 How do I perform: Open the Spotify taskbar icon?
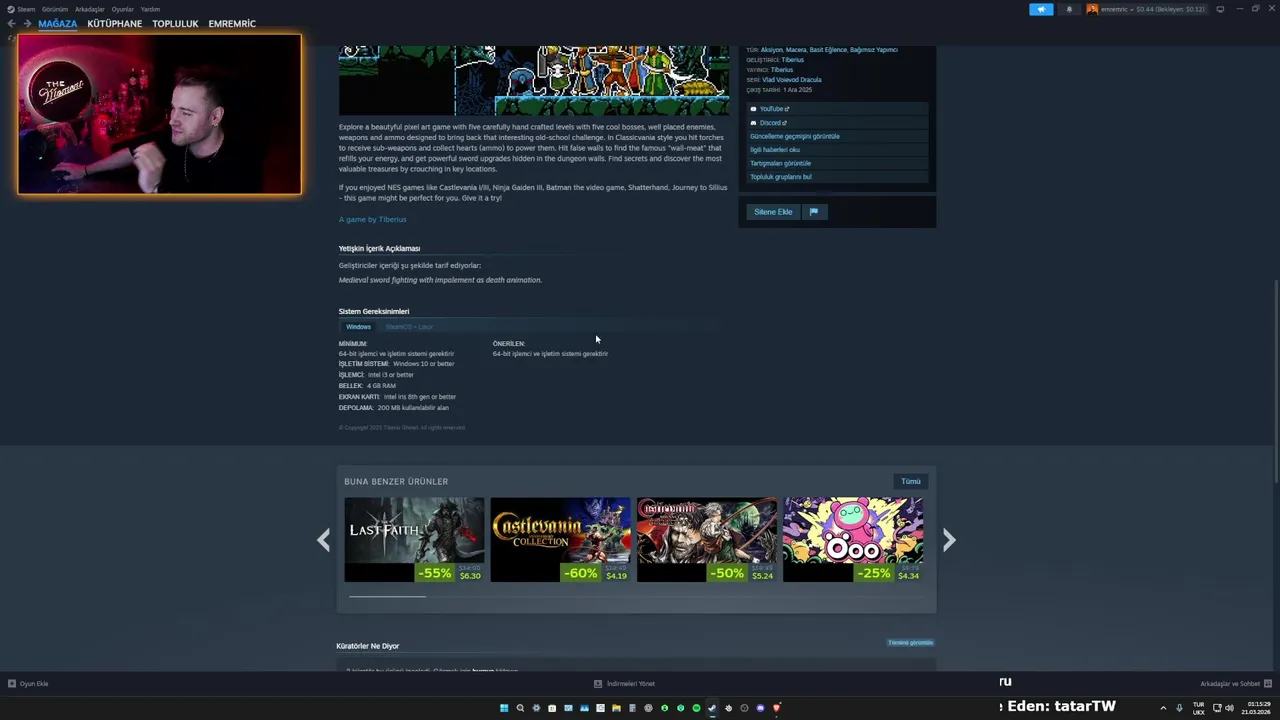pos(696,708)
